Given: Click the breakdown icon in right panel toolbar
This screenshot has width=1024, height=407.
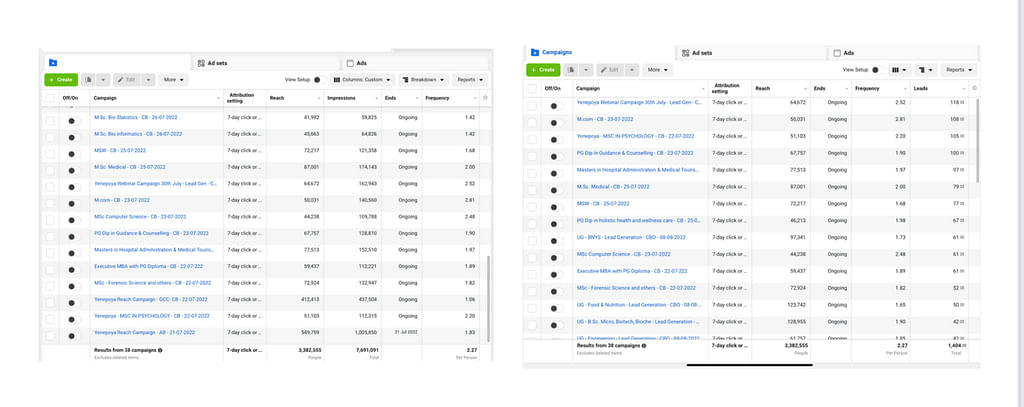Looking at the screenshot, I should coord(923,70).
